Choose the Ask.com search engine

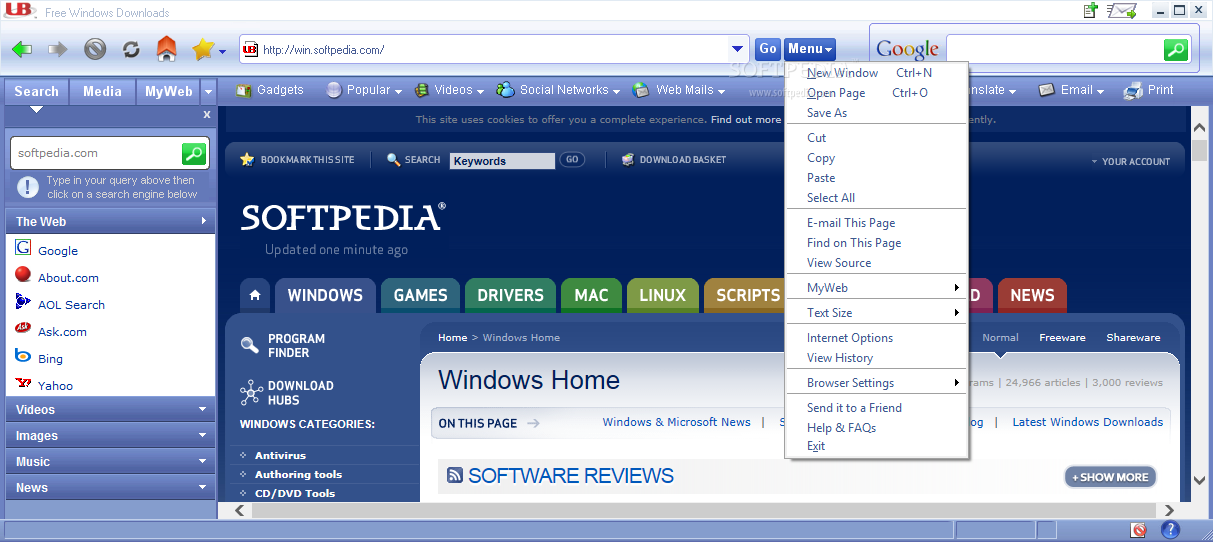(x=62, y=332)
